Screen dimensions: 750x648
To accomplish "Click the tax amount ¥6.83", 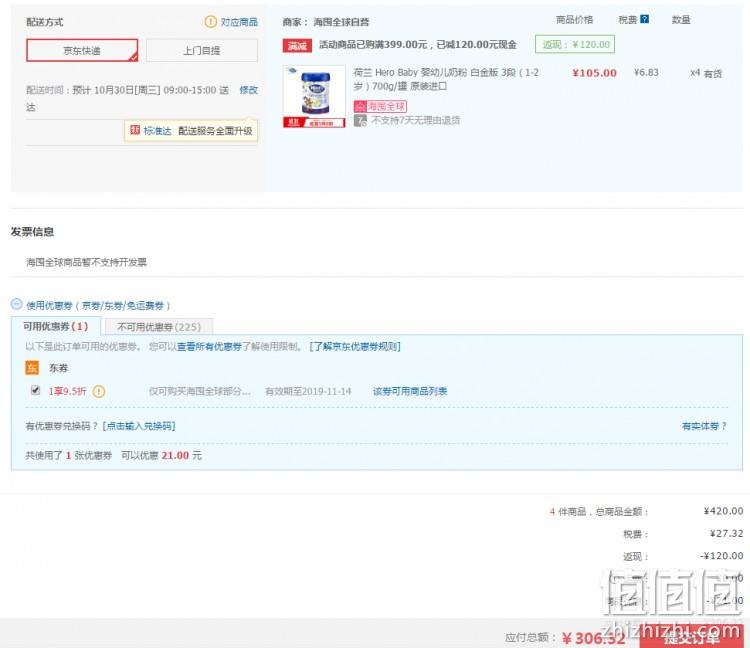I will [646, 72].
